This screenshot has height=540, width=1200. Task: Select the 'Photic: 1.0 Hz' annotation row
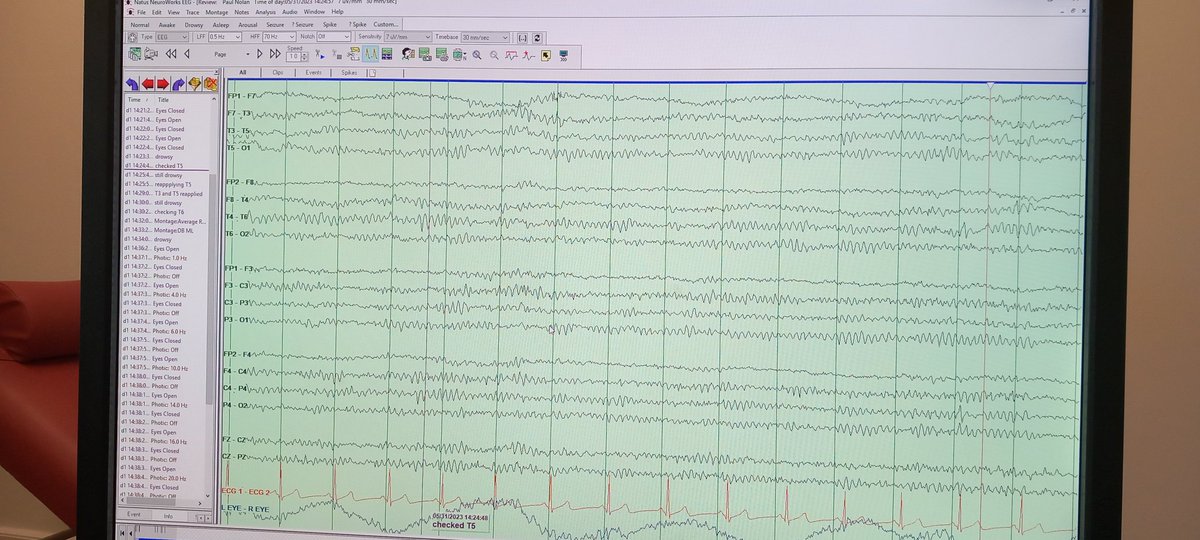tap(166, 258)
